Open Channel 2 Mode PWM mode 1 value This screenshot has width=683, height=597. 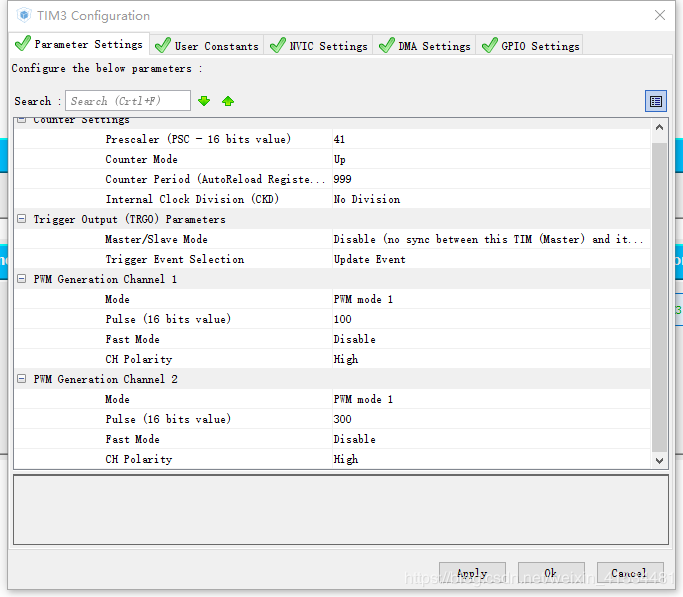click(491, 399)
